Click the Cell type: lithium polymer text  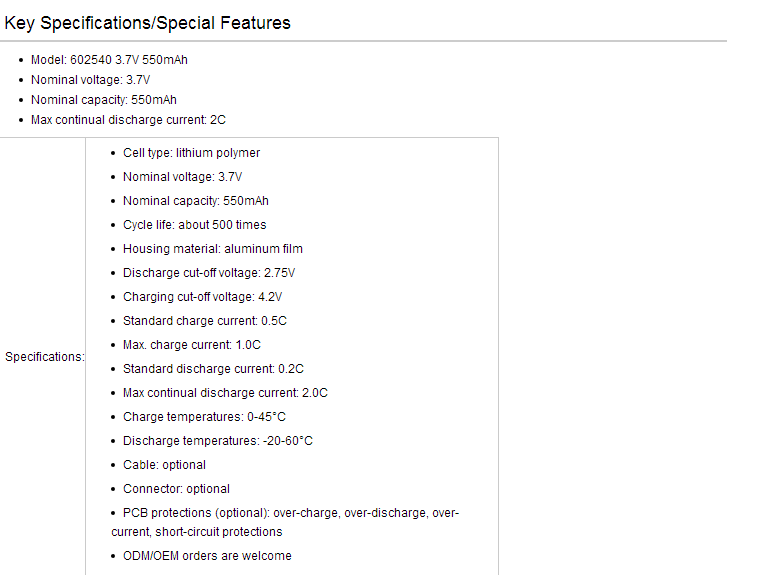(x=192, y=153)
